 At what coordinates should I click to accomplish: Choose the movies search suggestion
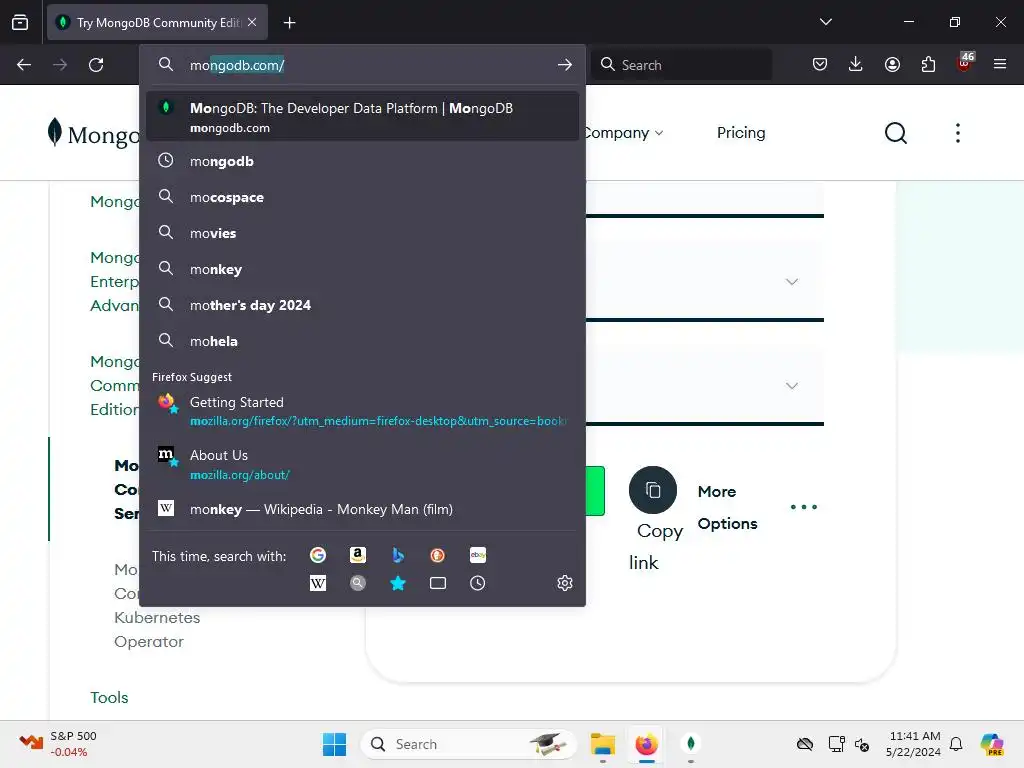(362, 233)
